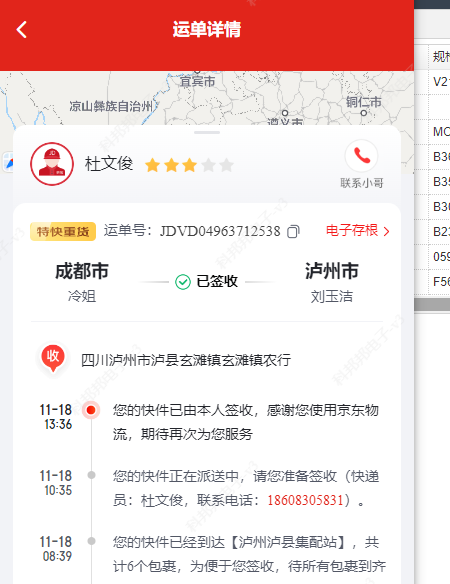Grab the sheet drag handle above courier card
Screen dimensions: 450x584
click(x=207, y=132)
